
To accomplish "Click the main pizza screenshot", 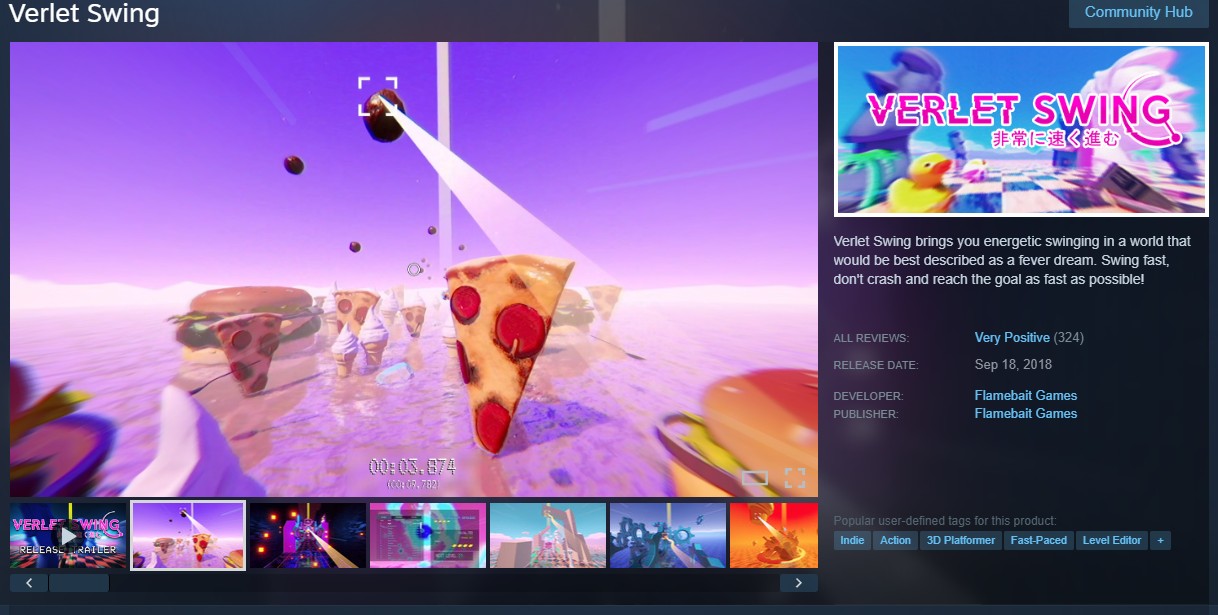I will point(414,269).
